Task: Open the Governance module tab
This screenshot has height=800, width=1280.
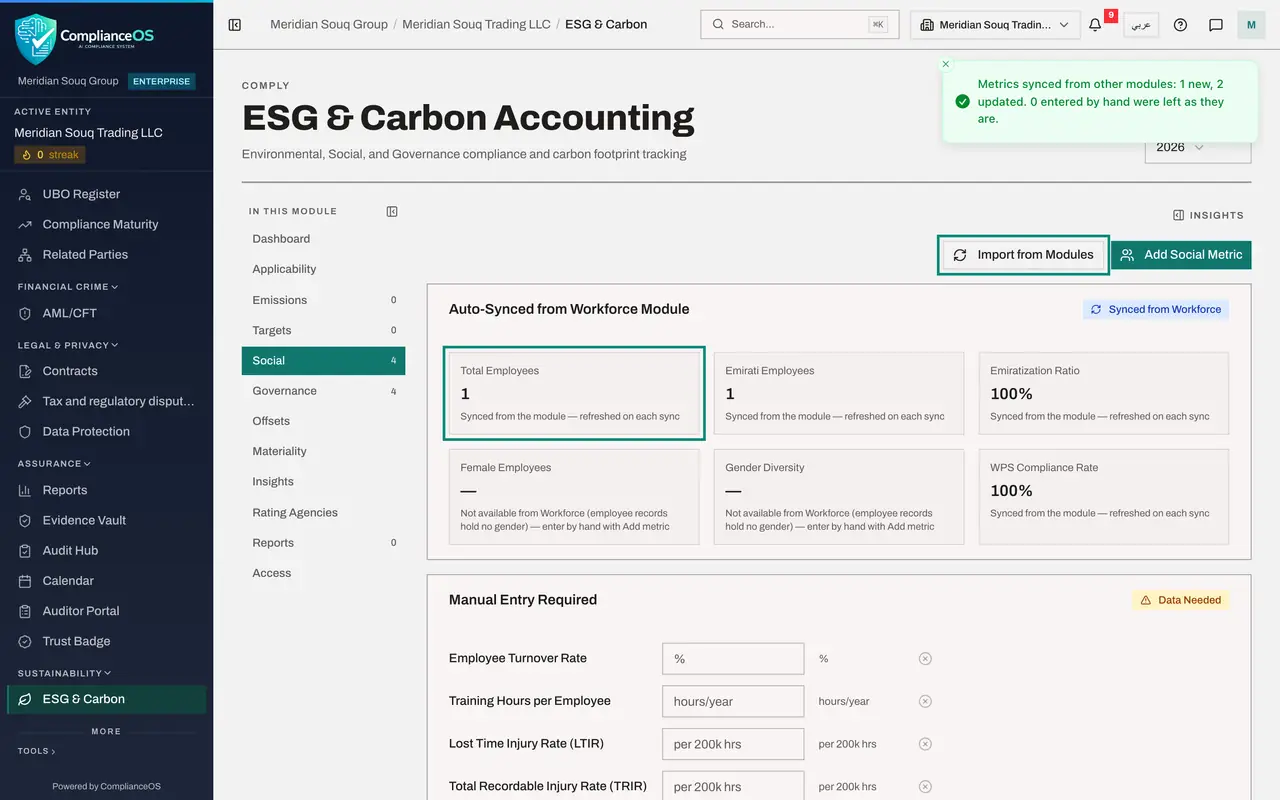Action: 323,391
